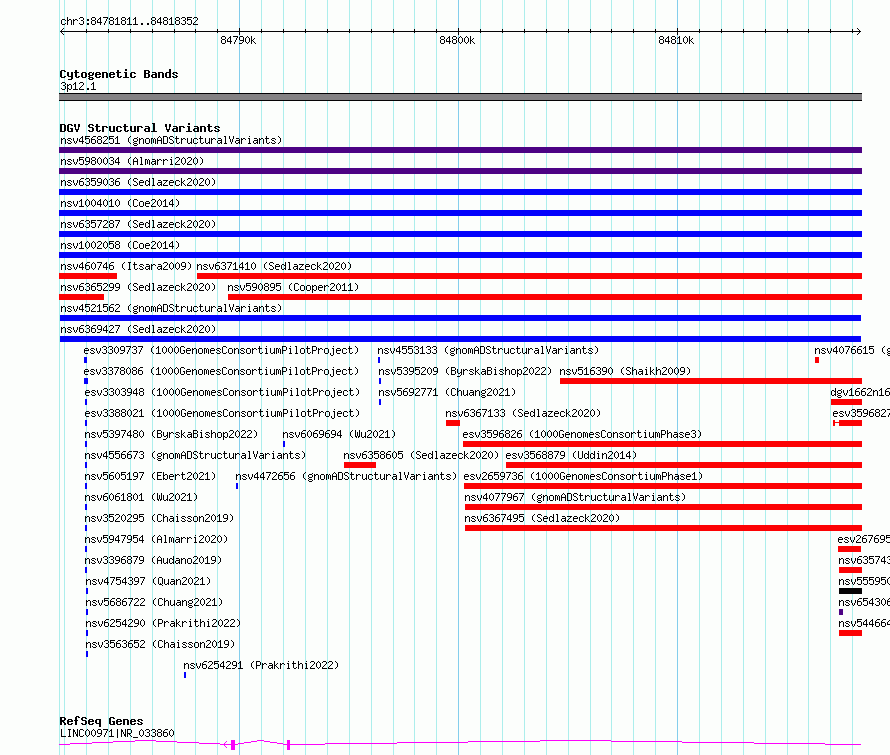Select nsv6365299 (Sedlazeck2020) label

pyautogui.click(x=138, y=287)
